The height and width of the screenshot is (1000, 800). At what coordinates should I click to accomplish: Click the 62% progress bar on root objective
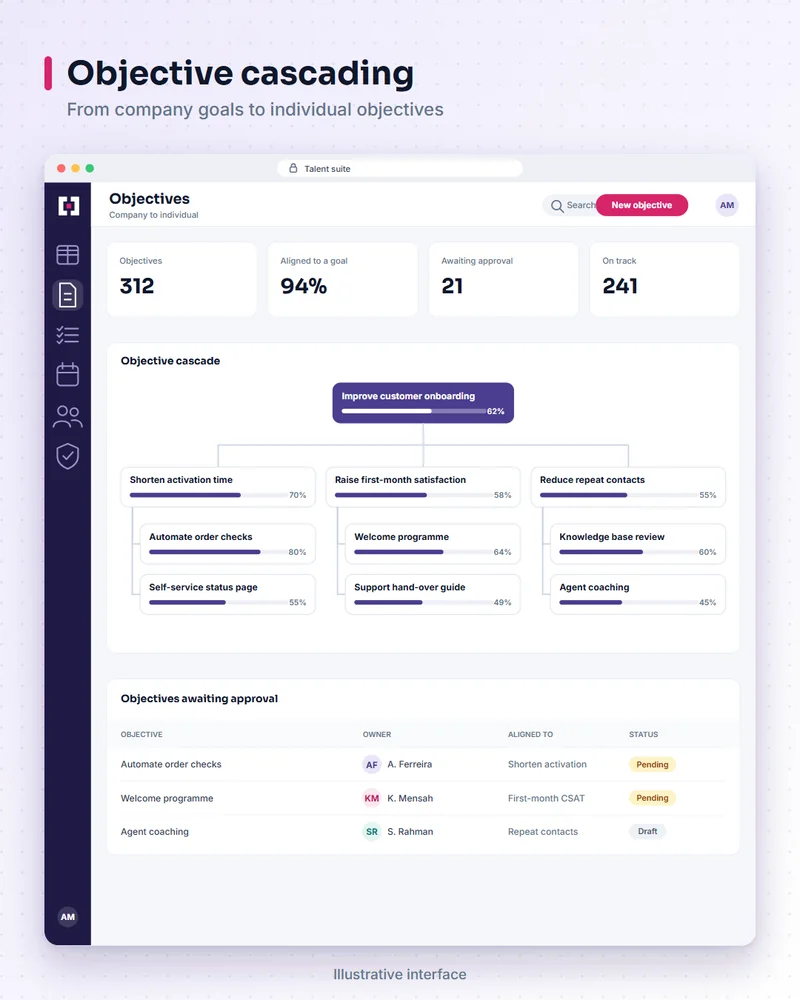coord(413,411)
